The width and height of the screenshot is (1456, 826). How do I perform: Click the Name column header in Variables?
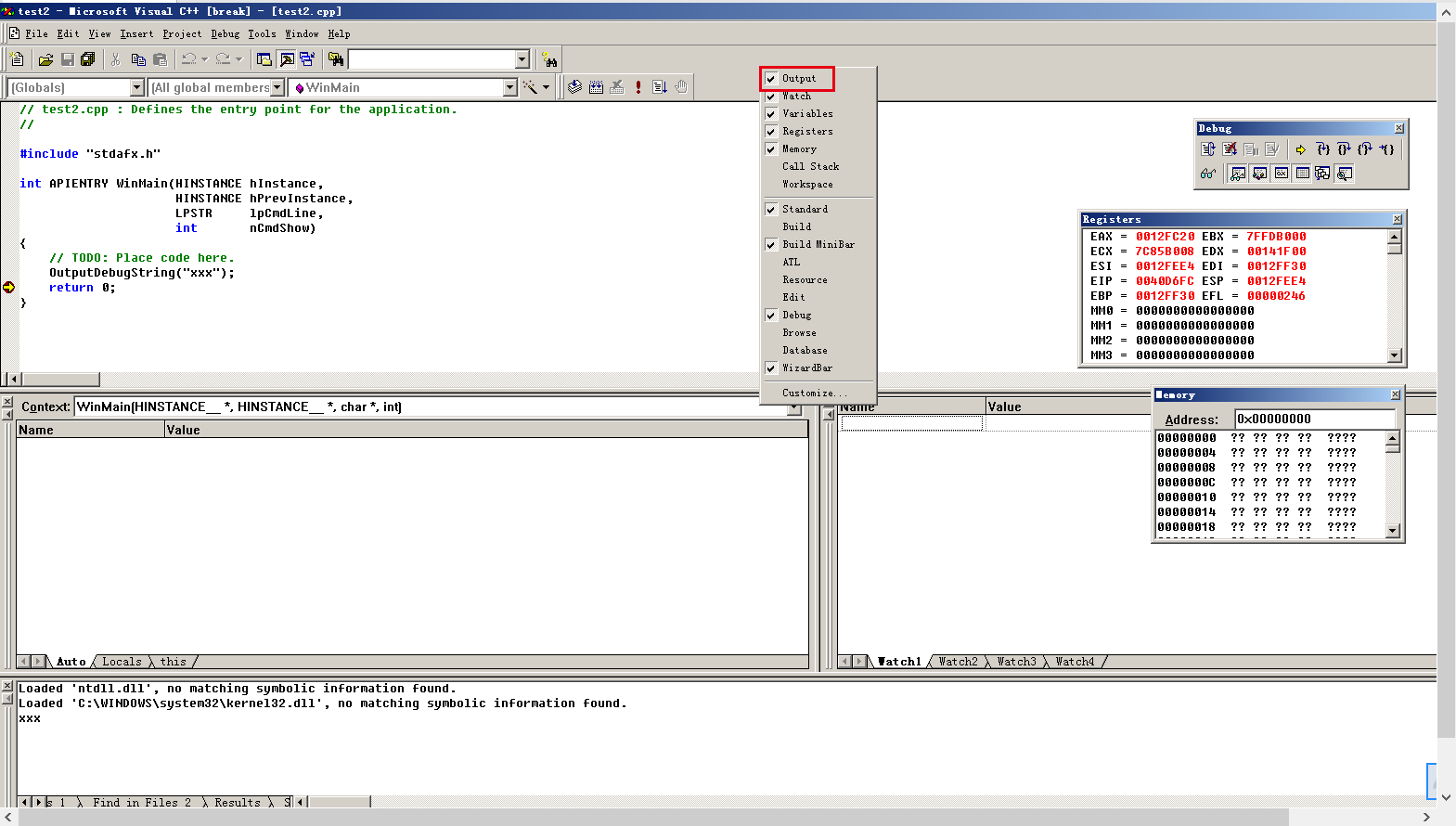click(x=90, y=430)
